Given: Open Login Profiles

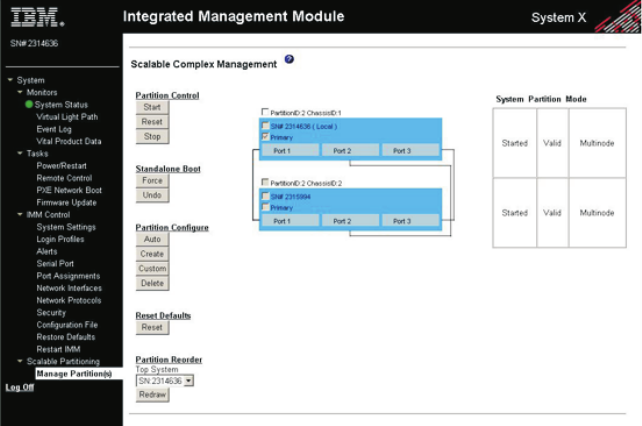Looking at the screenshot, I should tap(60, 239).
